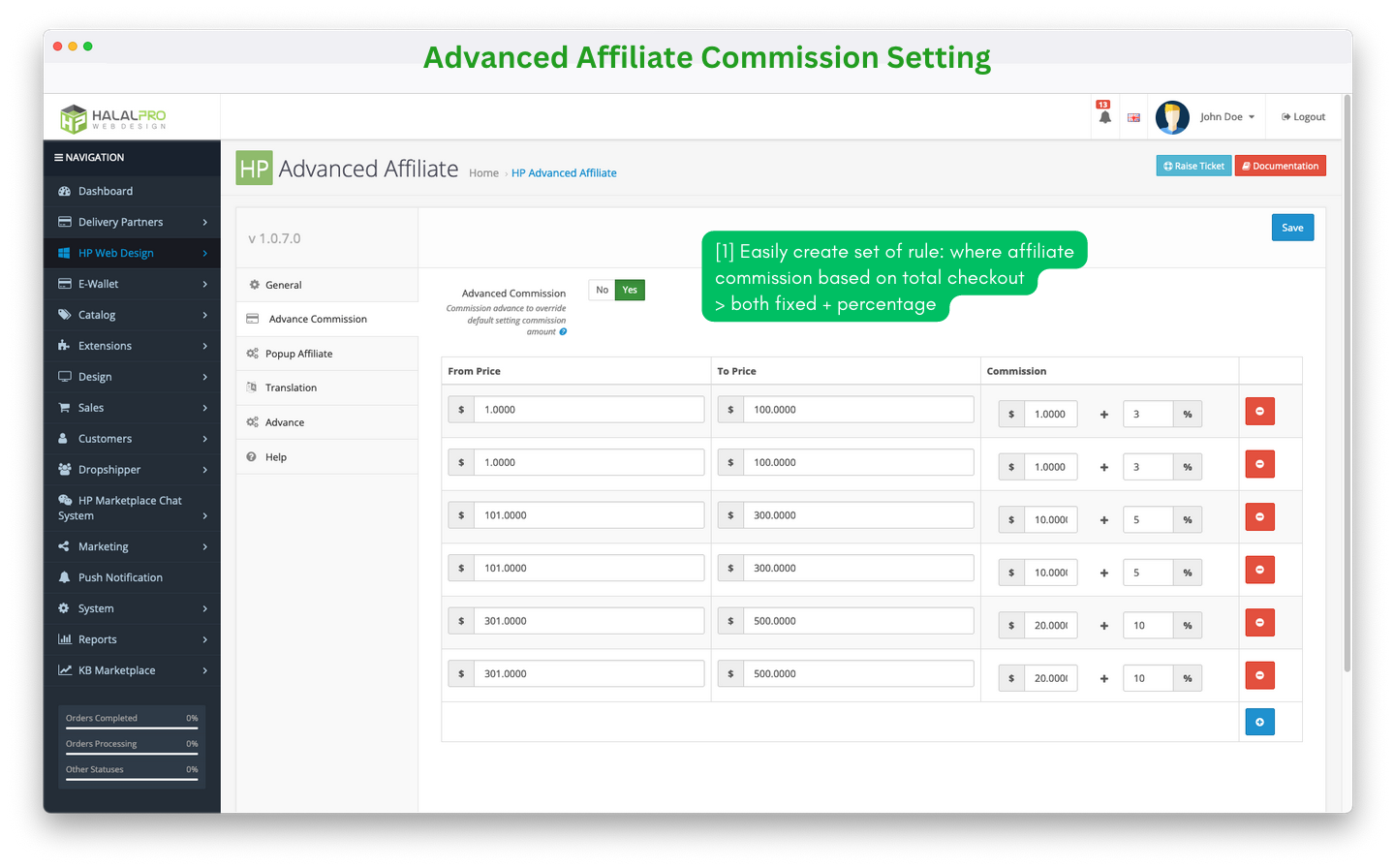Disable Advanced Commission by clicking No
1394x868 pixels.
(602, 289)
